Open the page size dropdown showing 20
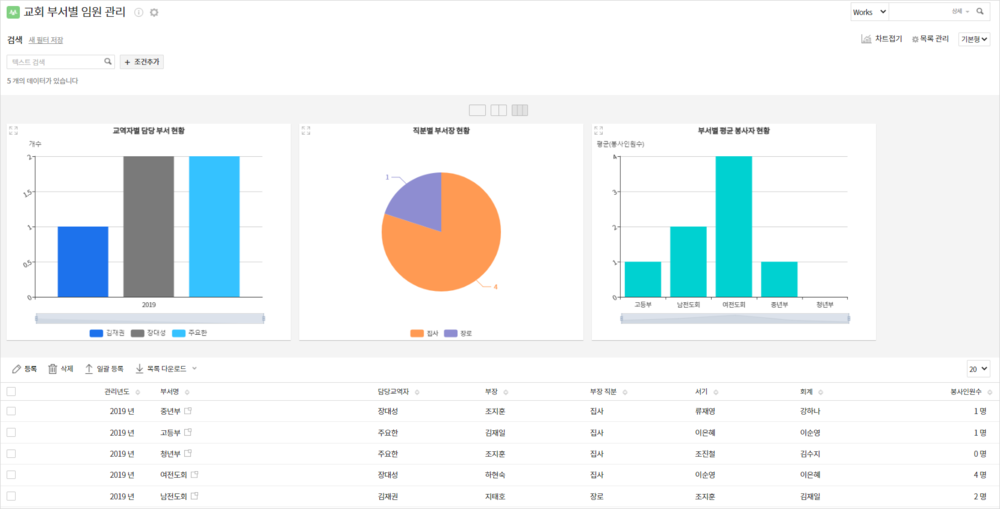 coord(978,368)
